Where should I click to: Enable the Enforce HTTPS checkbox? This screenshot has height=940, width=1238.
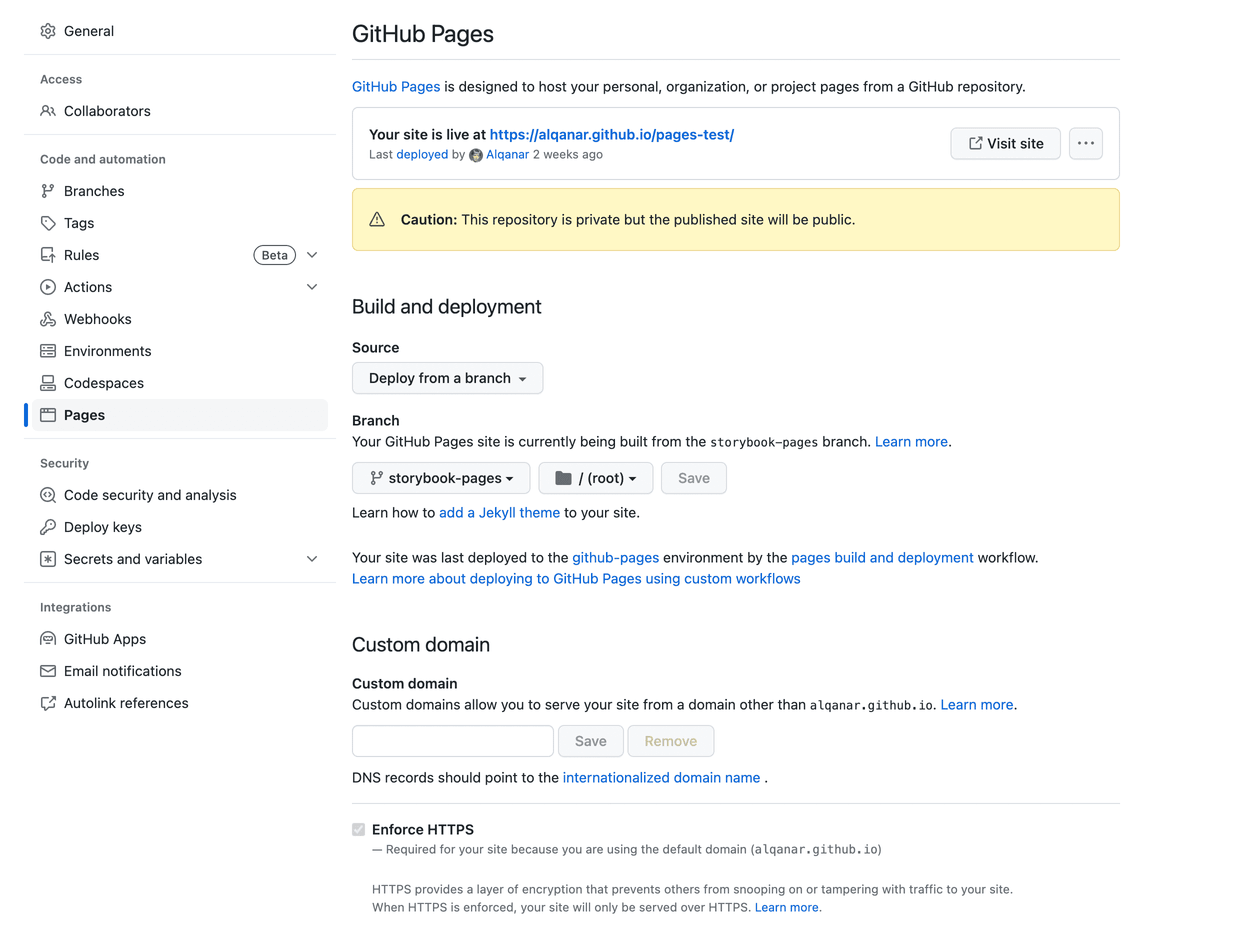358,829
